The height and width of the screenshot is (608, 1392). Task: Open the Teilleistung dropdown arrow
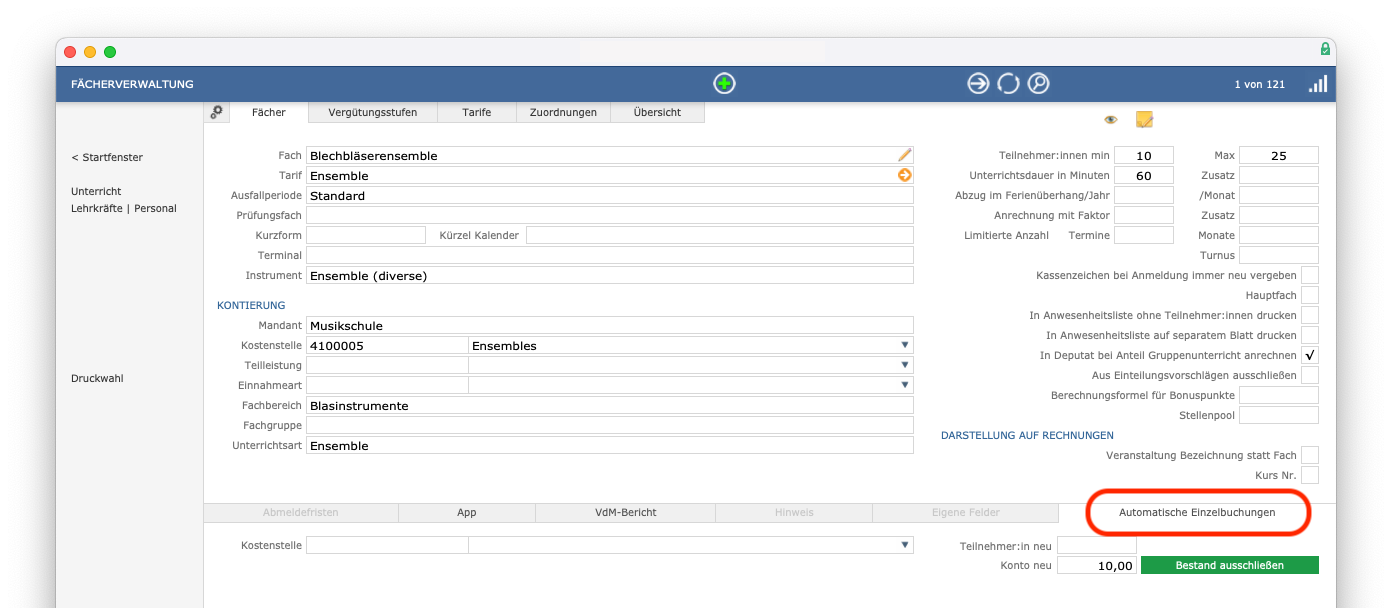click(905, 365)
